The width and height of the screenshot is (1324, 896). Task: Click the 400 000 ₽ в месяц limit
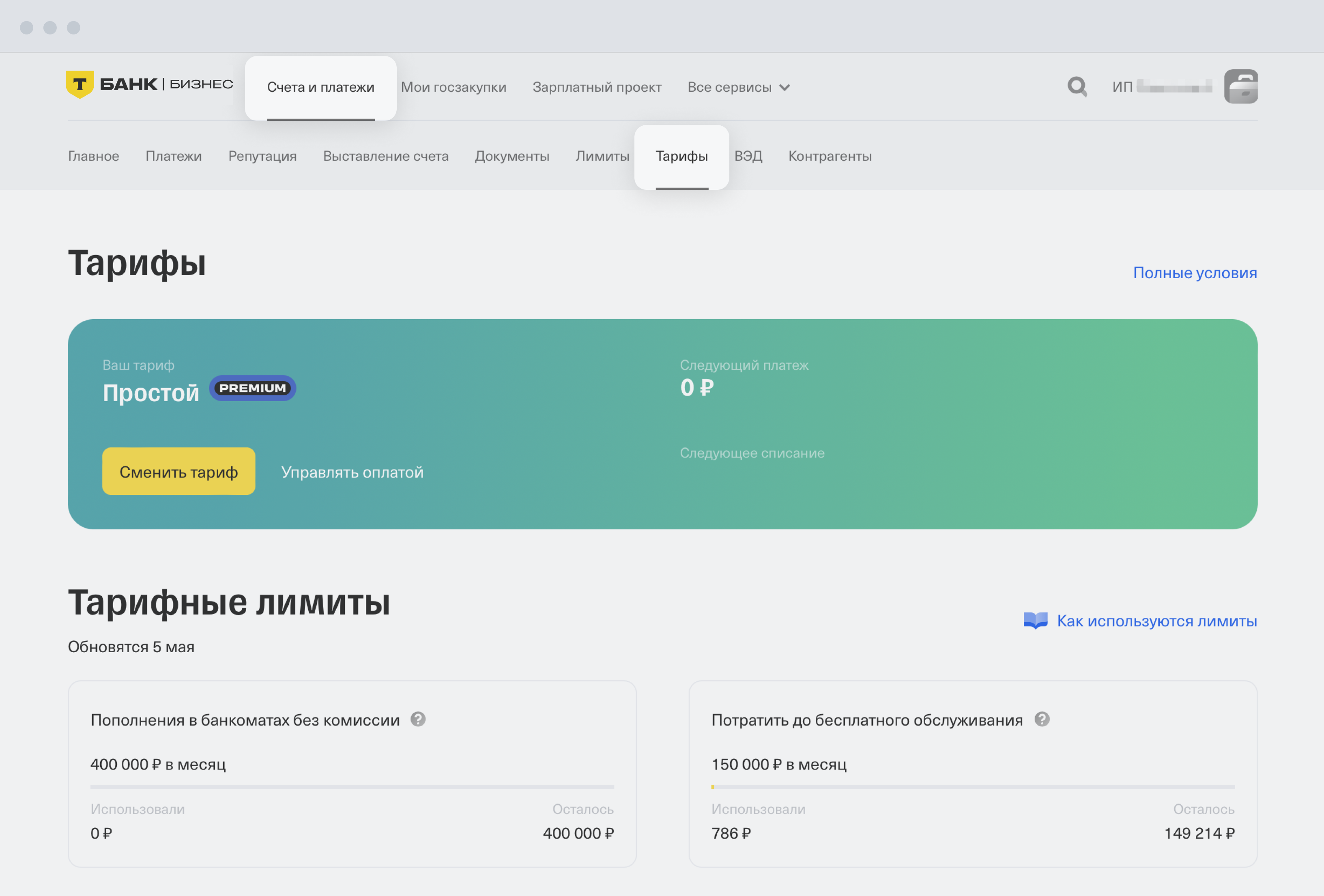pyautogui.click(x=158, y=765)
